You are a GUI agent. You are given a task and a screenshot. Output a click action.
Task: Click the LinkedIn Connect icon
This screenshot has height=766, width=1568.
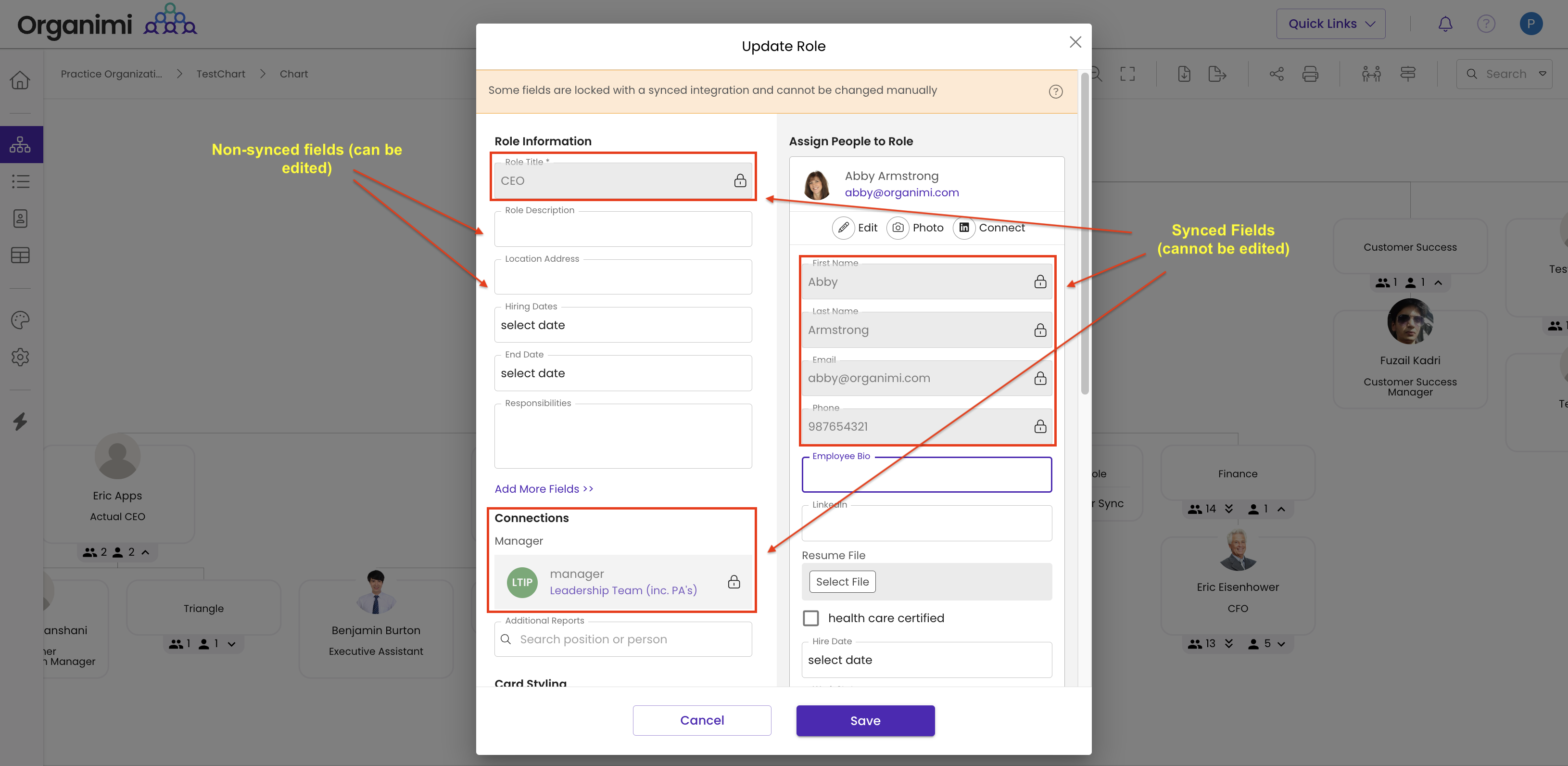pos(963,228)
